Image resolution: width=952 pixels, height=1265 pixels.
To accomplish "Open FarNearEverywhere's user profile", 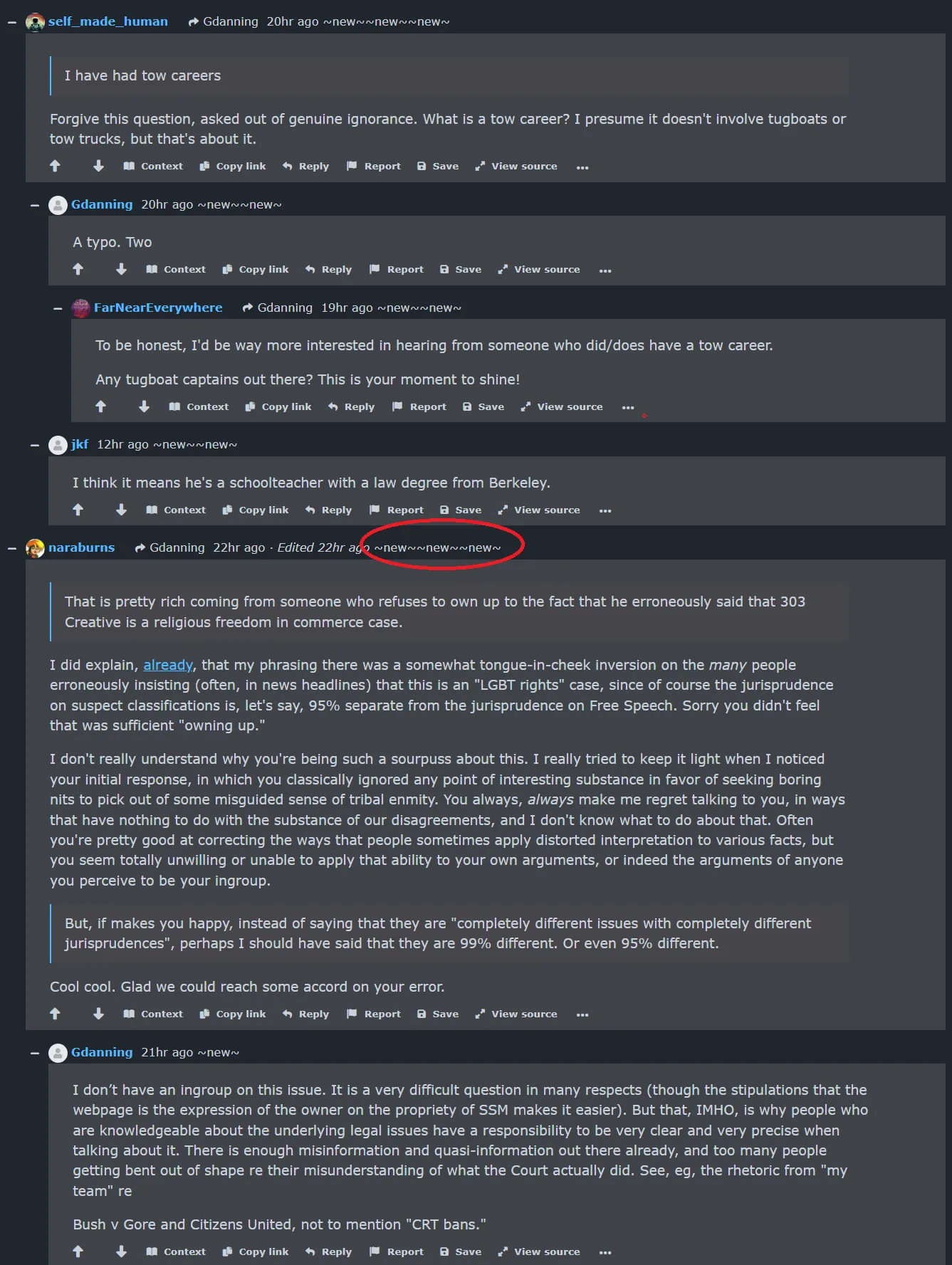I will click(x=158, y=308).
